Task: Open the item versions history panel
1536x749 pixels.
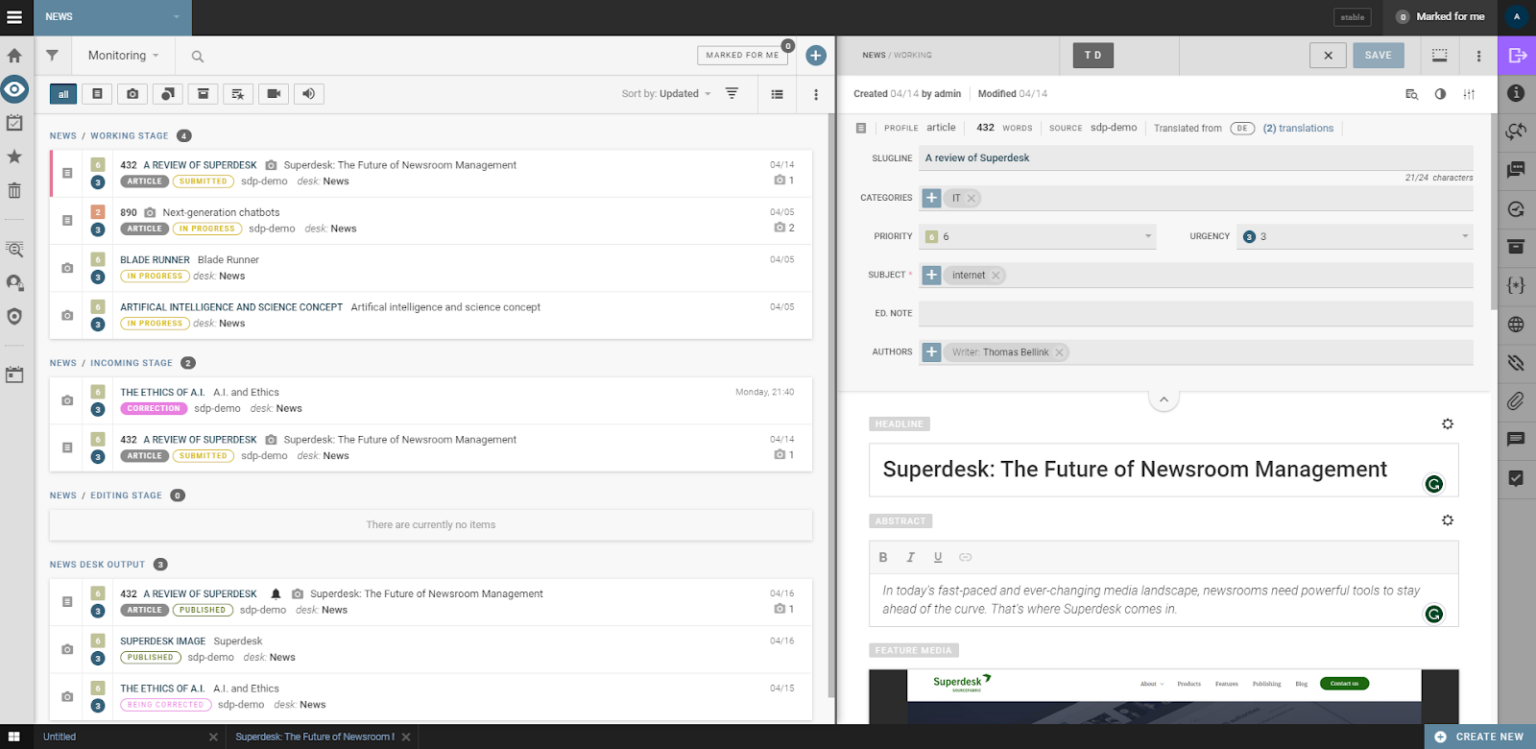Action: pyautogui.click(x=1516, y=208)
